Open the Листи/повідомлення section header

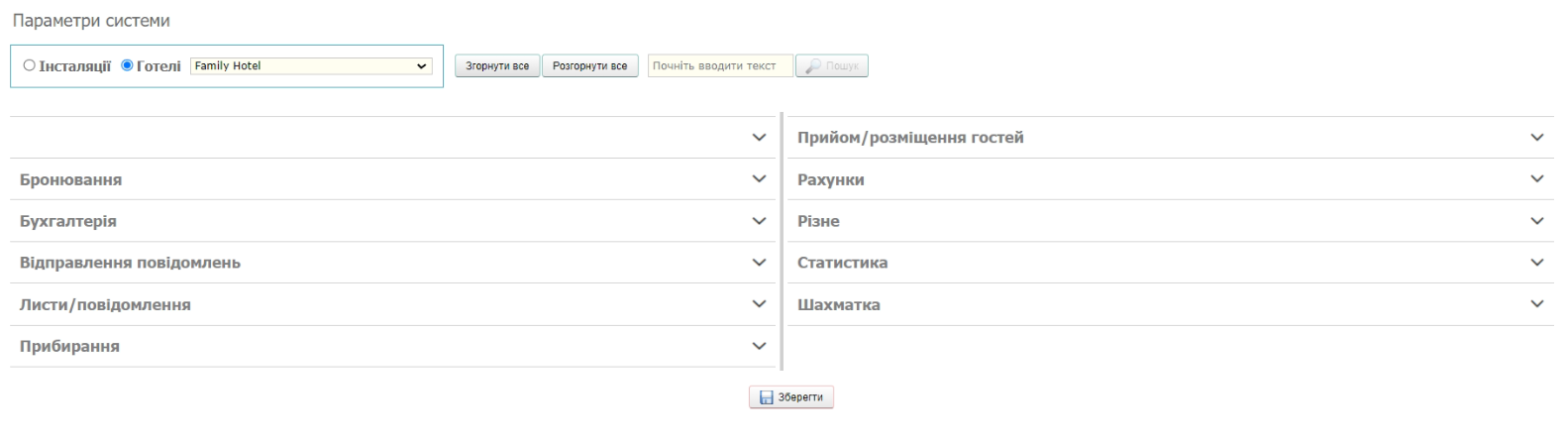(105, 305)
